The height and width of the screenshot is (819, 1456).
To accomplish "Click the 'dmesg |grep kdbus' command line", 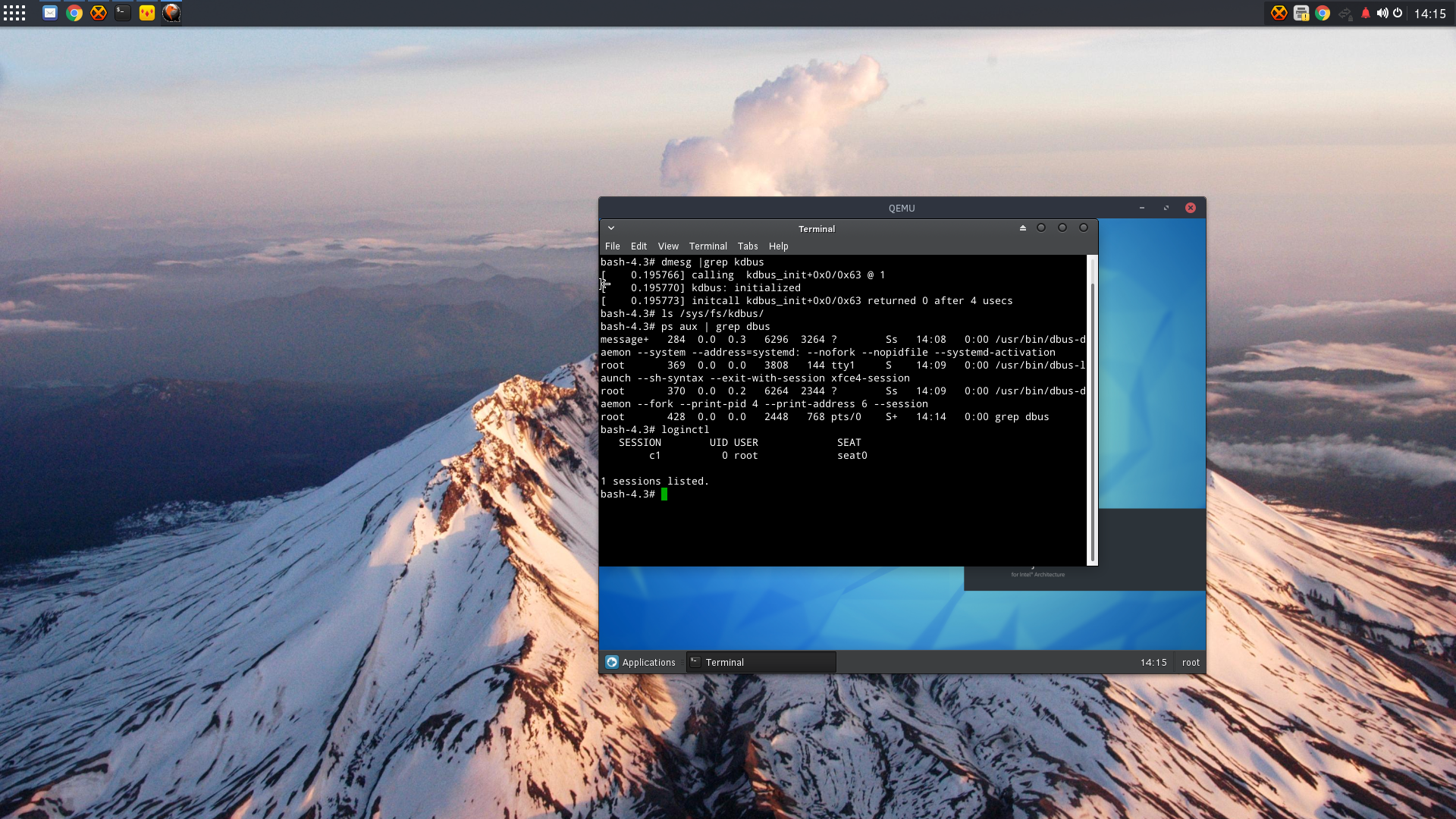I will point(682,262).
